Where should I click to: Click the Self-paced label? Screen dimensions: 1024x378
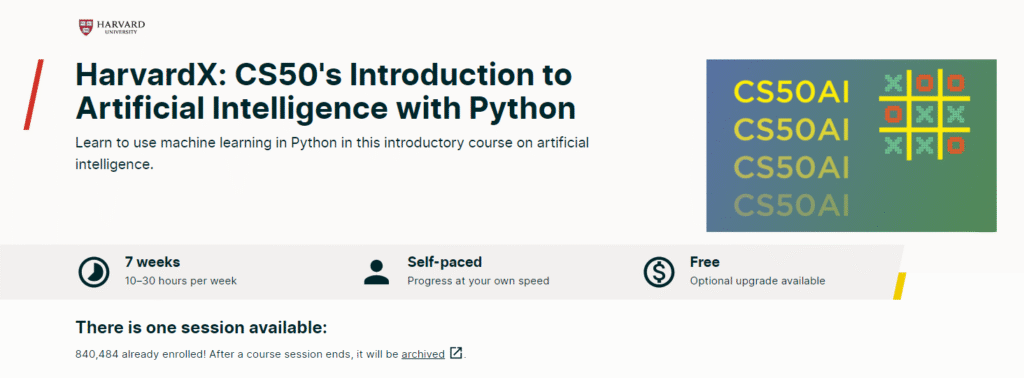coord(445,262)
